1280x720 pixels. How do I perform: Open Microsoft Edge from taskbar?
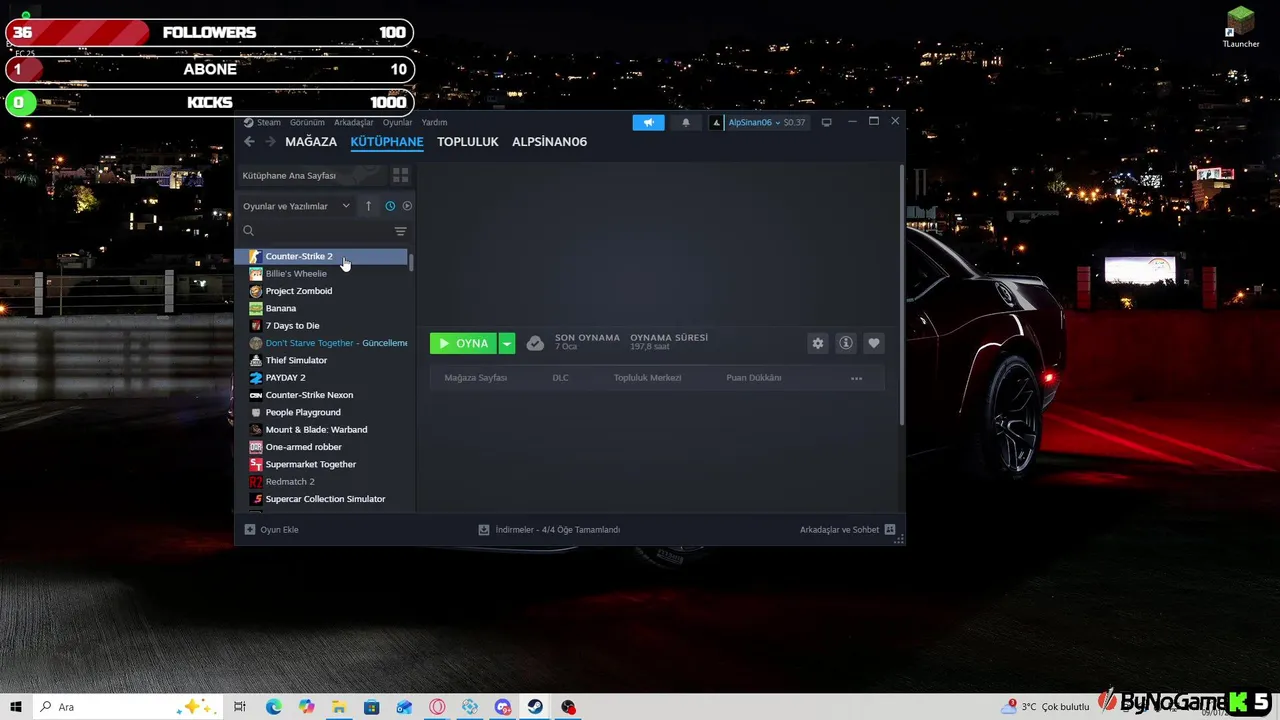tap(273, 707)
